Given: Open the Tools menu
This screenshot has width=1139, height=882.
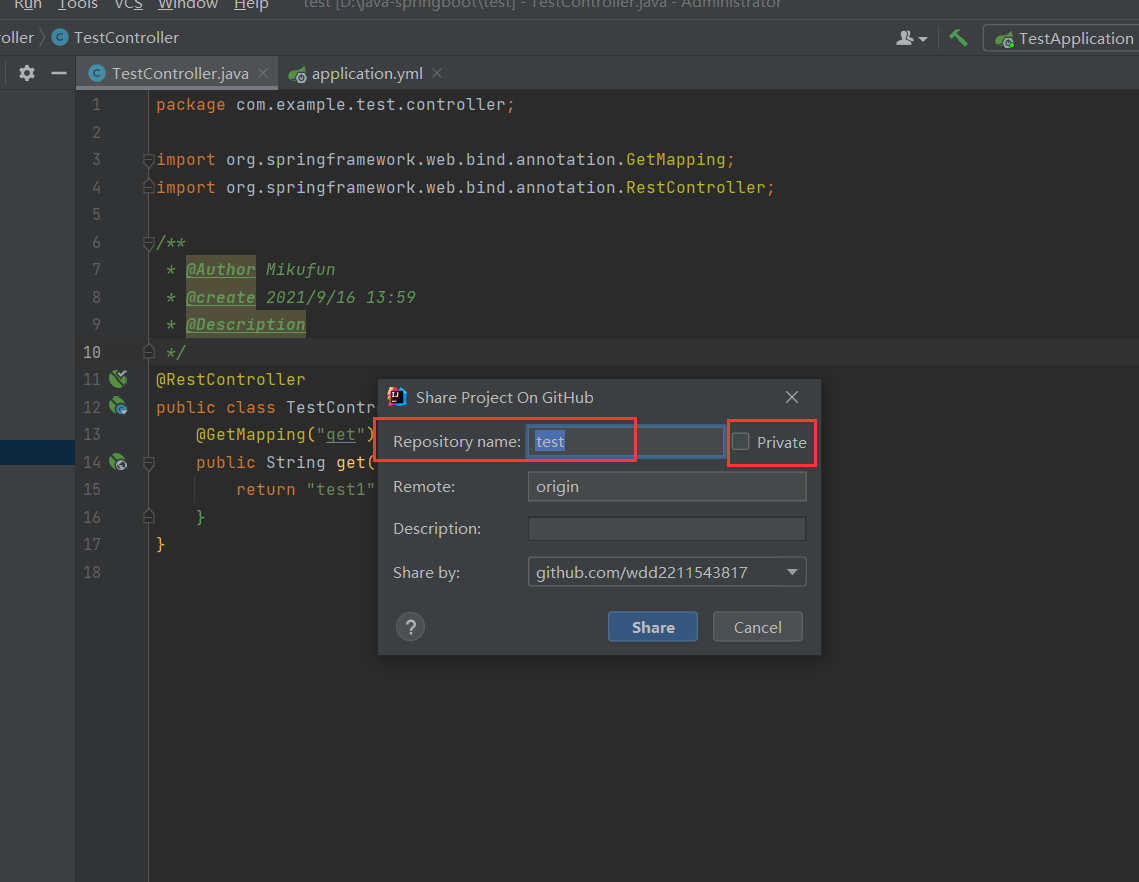Looking at the screenshot, I should click(x=78, y=5).
